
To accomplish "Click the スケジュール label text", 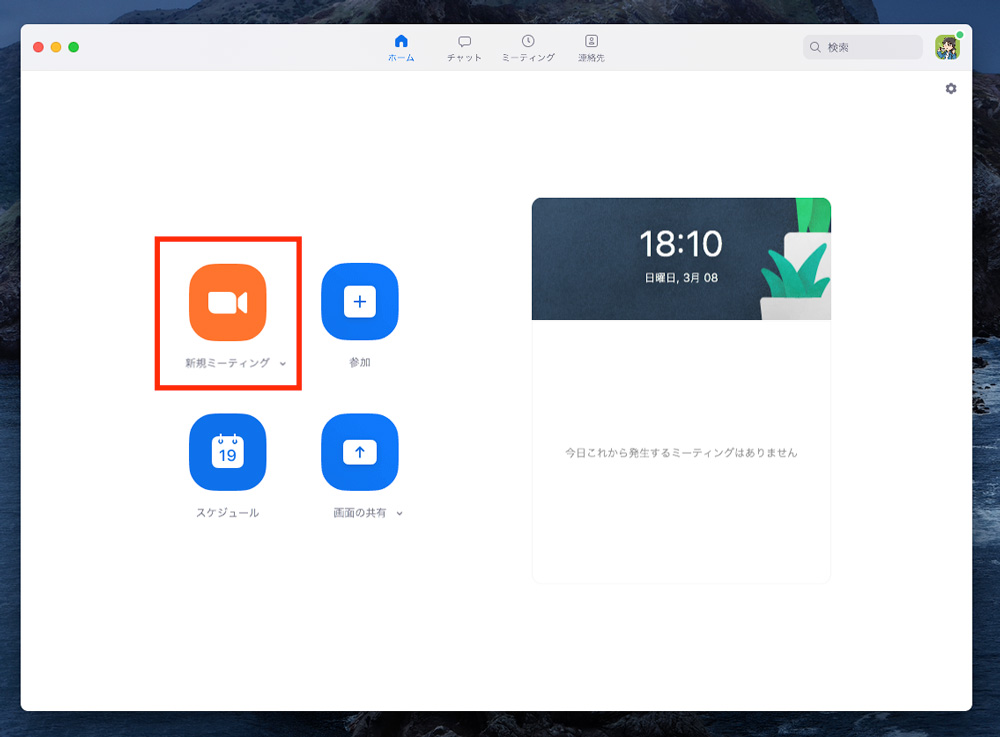I will pos(228,513).
